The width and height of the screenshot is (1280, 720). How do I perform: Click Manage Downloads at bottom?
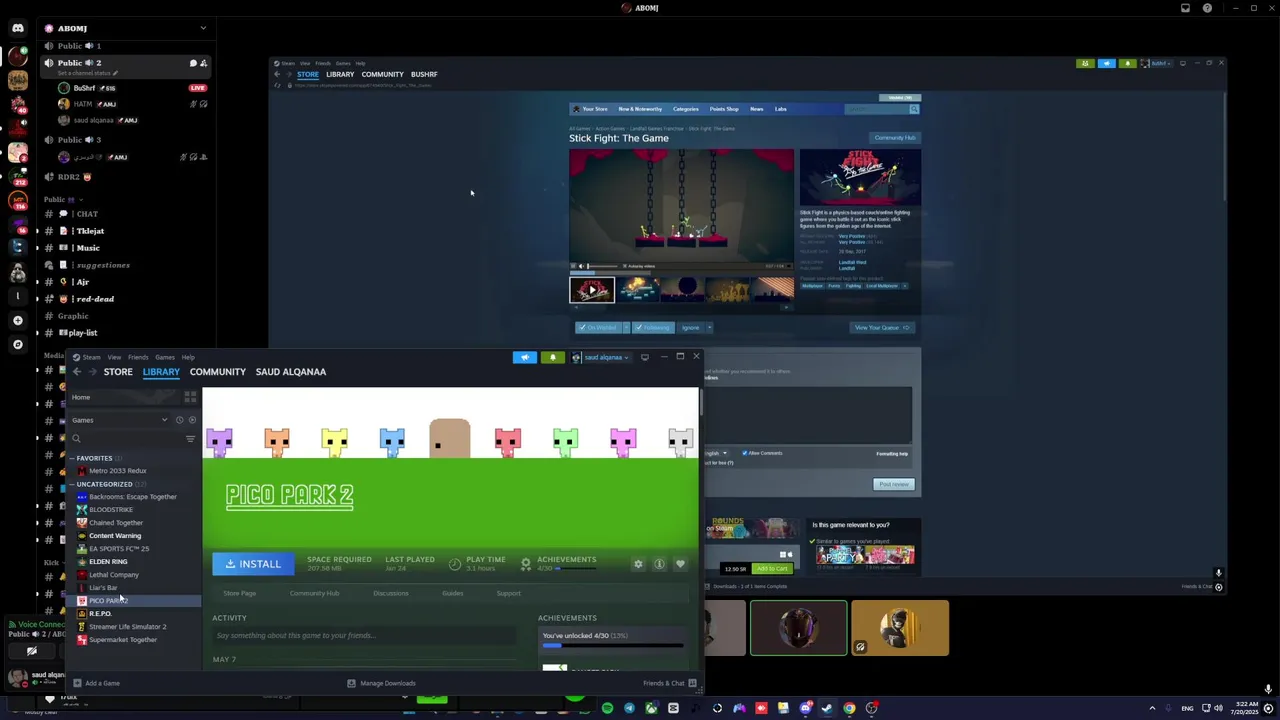click(381, 683)
